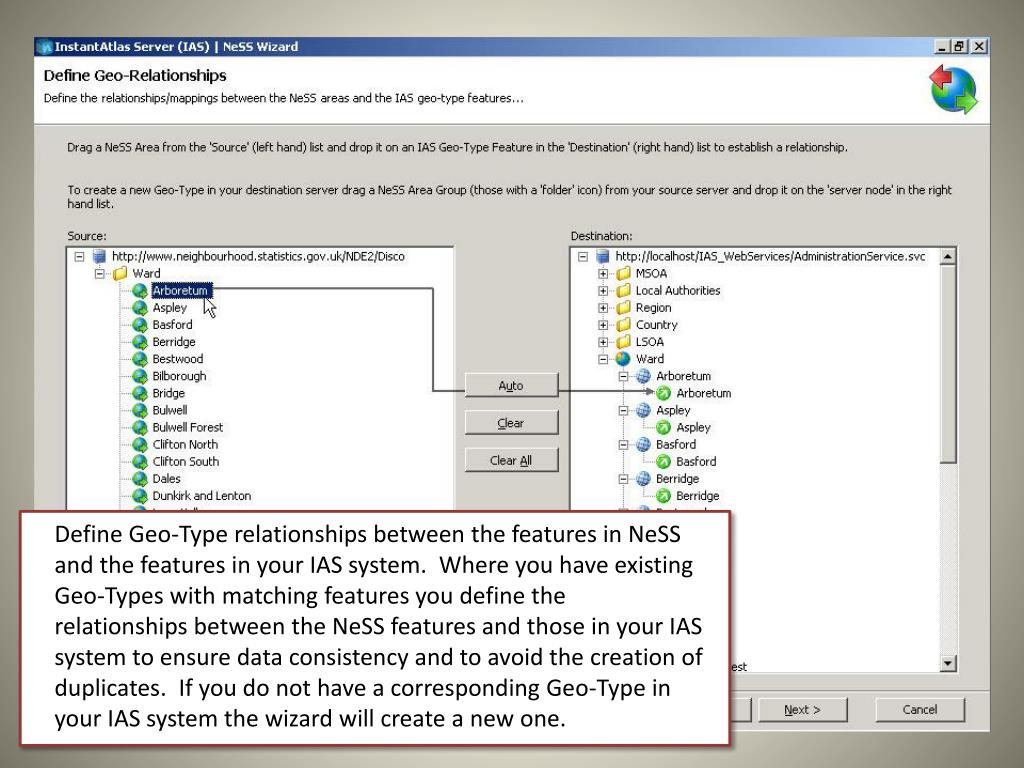Expand the MSOA node
The width and height of the screenshot is (1024, 768).
click(603, 274)
